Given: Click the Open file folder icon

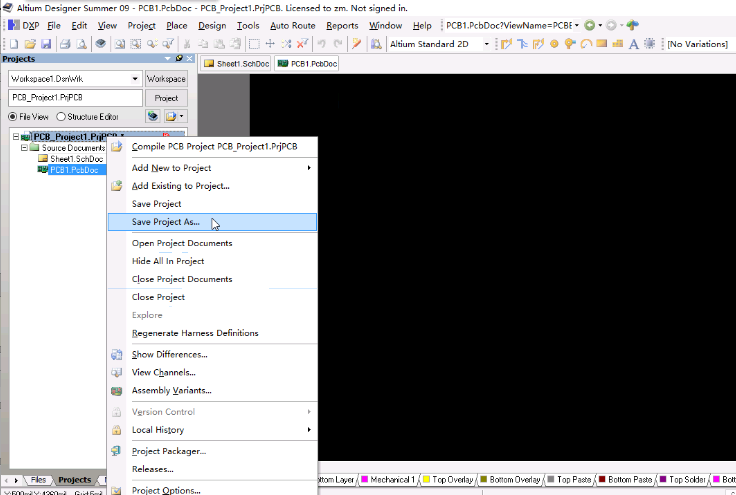Looking at the screenshot, I should pos(30,44).
